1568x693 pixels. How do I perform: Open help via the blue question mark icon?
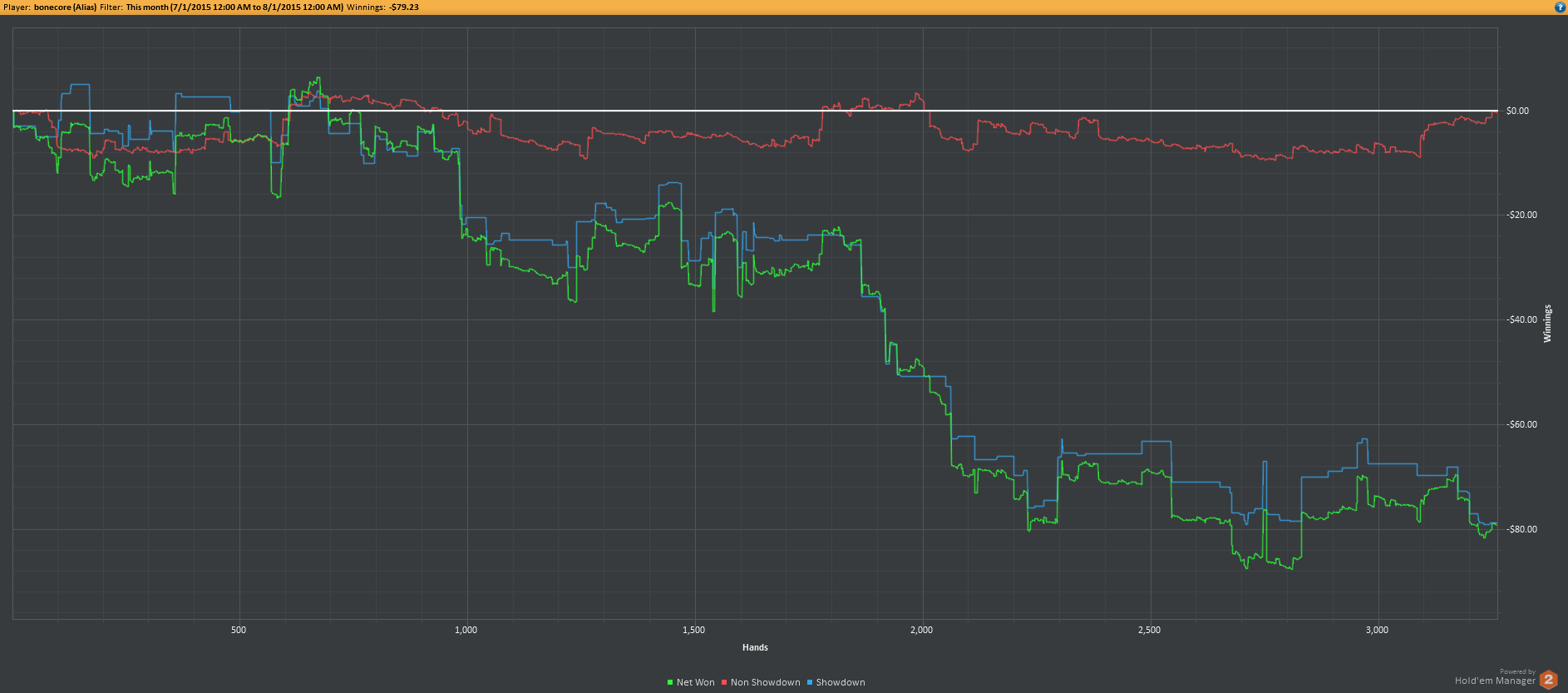click(x=1560, y=7)
